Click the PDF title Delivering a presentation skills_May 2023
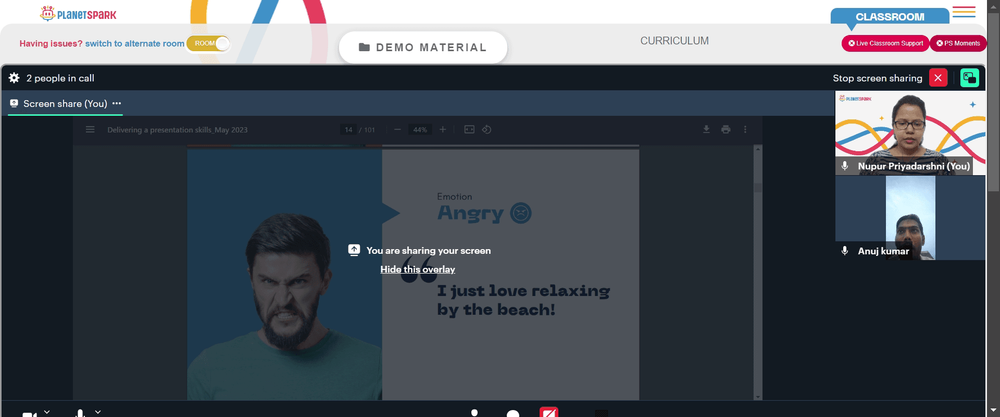This screenshot has height=417, width=1000. point(177,129)
